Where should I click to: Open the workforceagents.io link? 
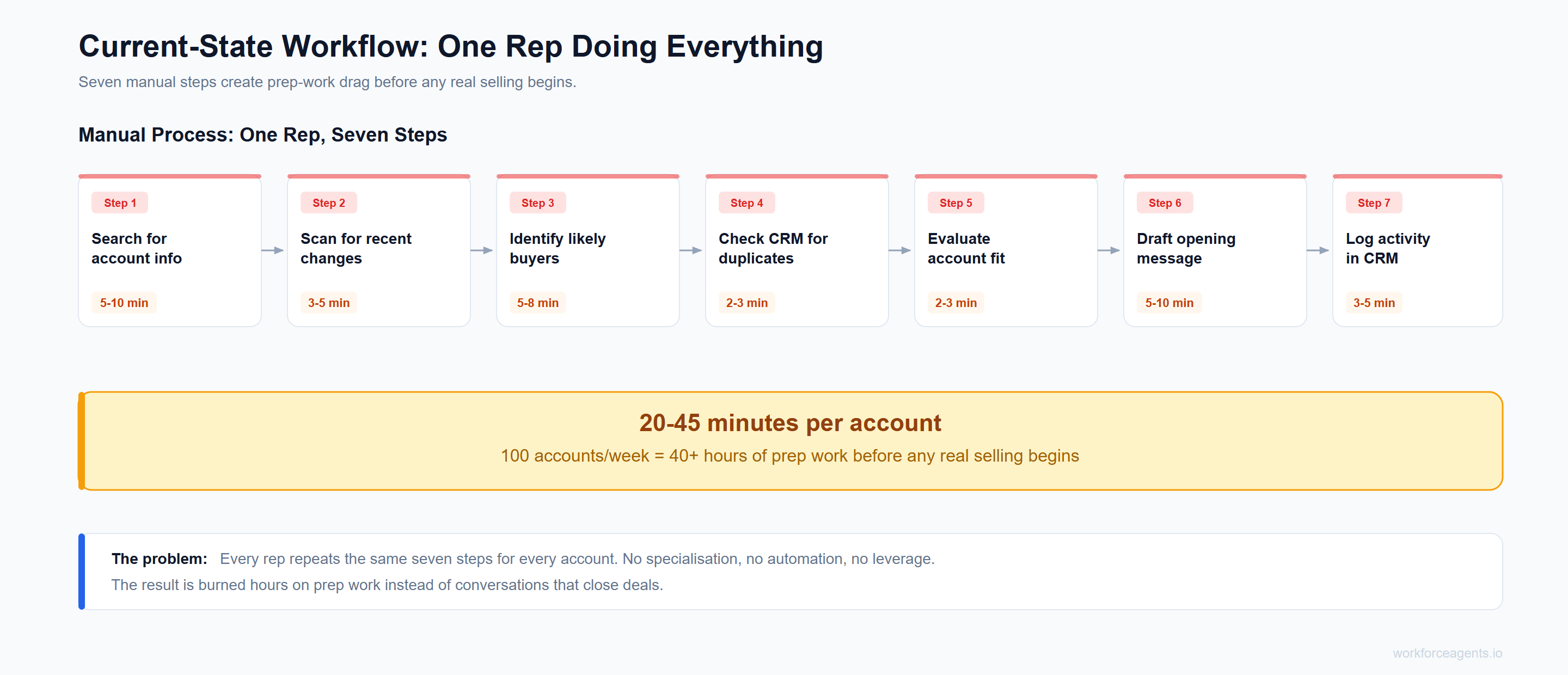point(1447,653)
